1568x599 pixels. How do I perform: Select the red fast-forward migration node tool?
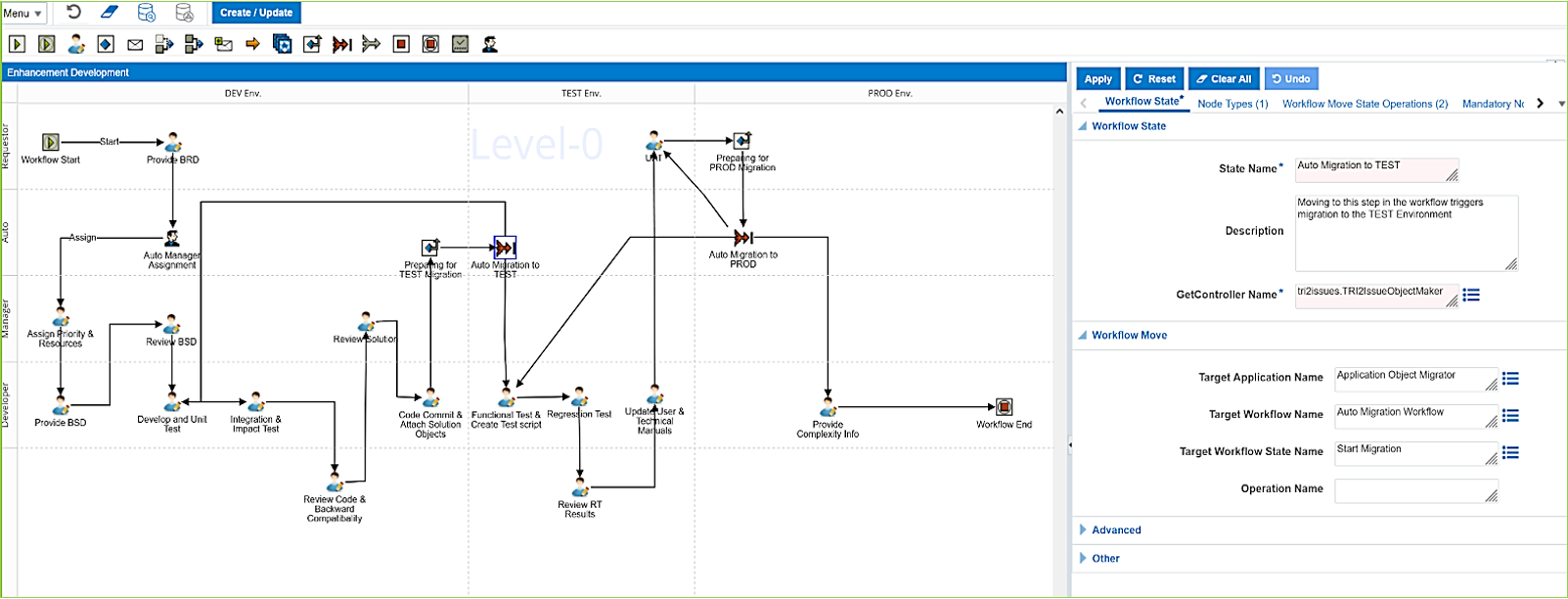341,44
